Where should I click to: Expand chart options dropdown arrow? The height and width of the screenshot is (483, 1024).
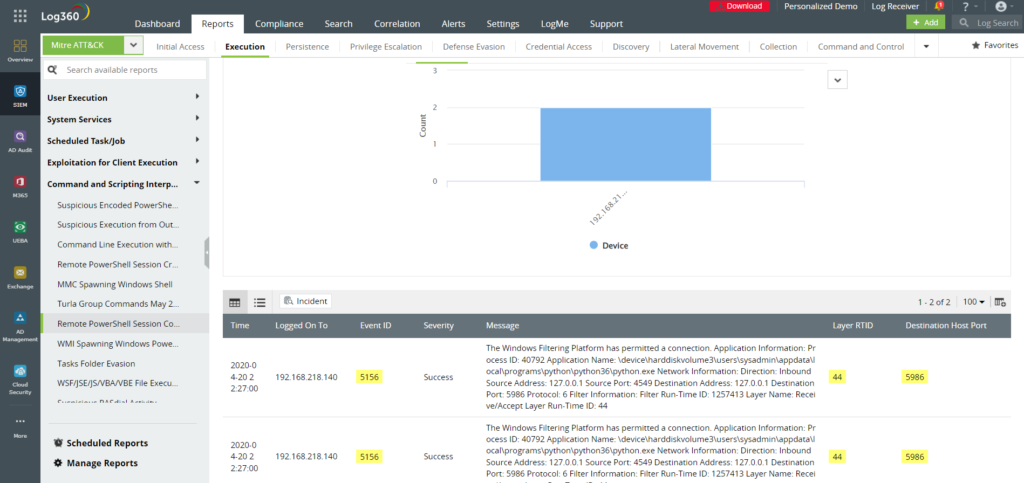point(838,80)
